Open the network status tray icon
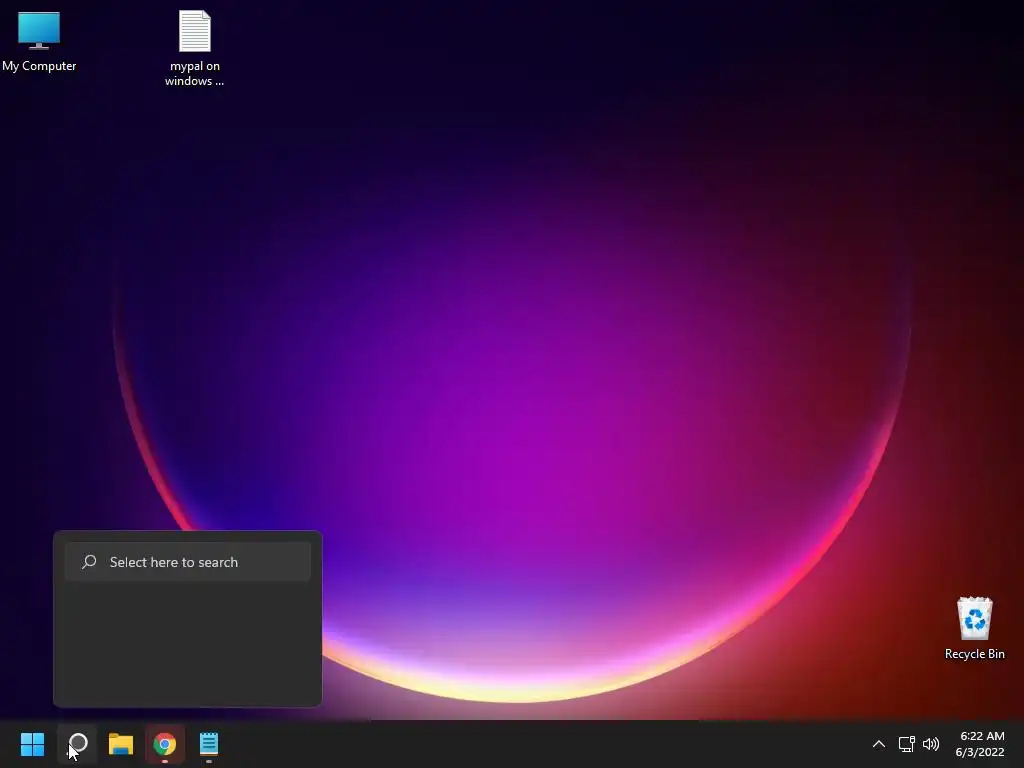Viewport: 1024px width, 768px height. (906, 744)
